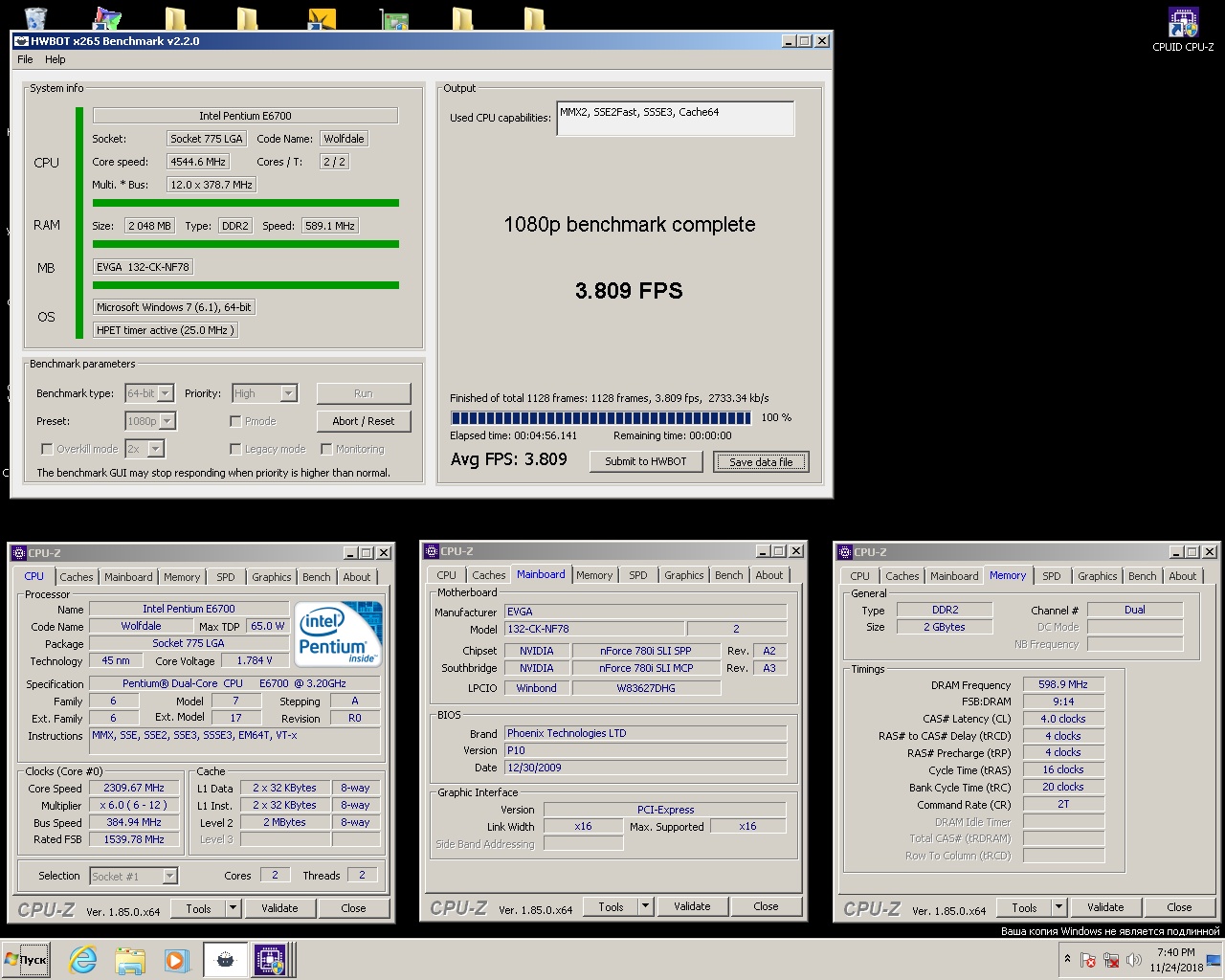Image resolution: width=1225 pixels, height=980 pixels.
Task: Open Graphics tab in the CPU-Z Mainboard window
Action: pos(684,575)
